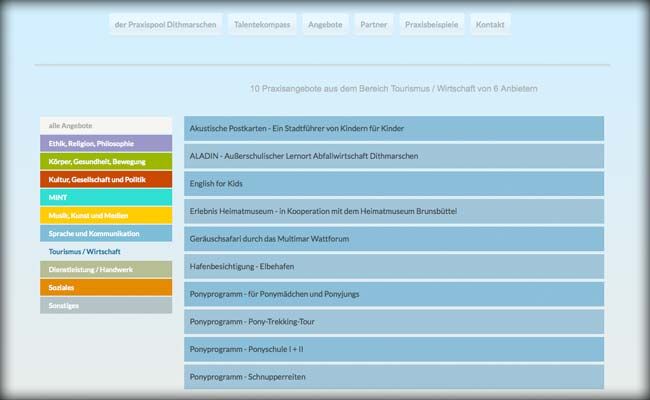Expand 'Hafenbesichtigung - Elbehafen' listing
The height and width of the screenshot is (400, 650).
click(x=394, y=267)
